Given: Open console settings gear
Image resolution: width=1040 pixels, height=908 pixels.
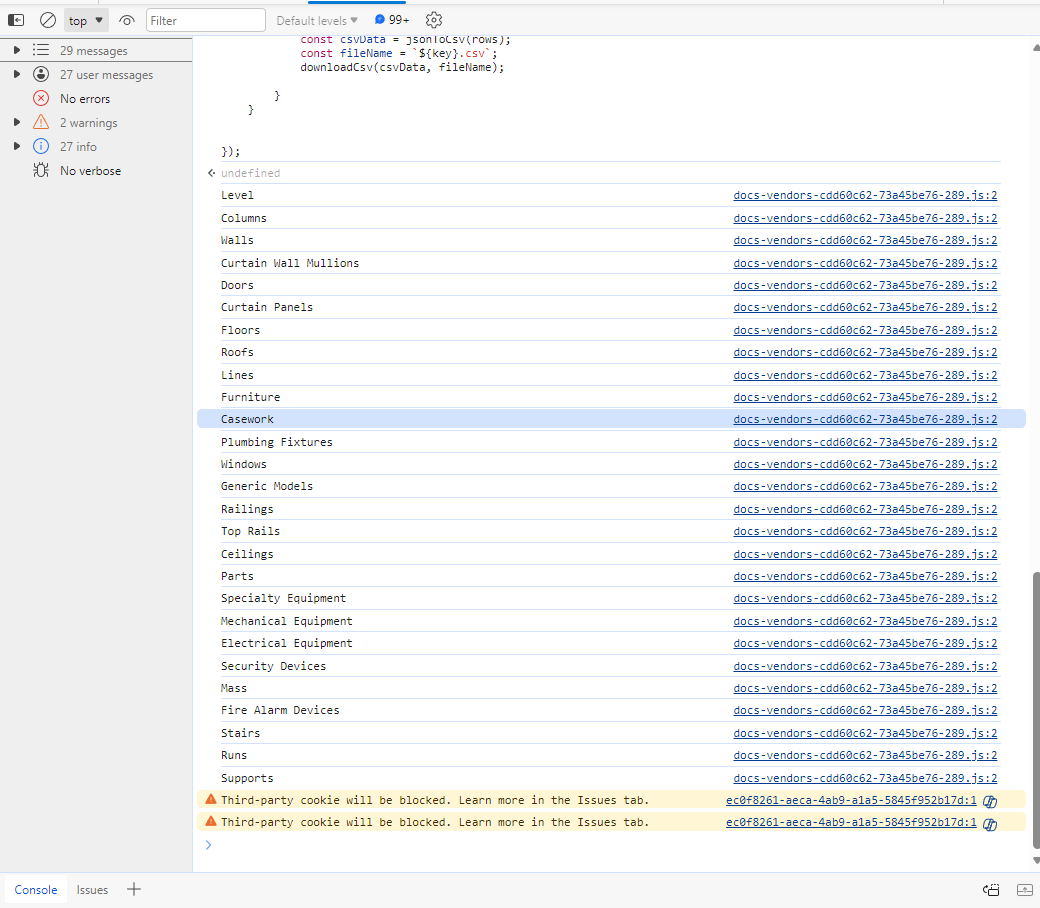Looking at the screenshot, I should click(x=433, y=20).
